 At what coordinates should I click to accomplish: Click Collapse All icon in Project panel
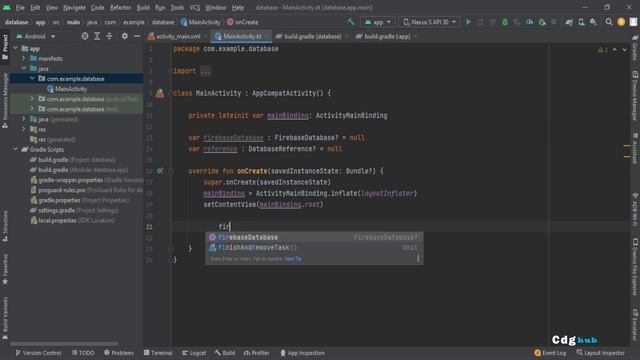coord(109,36)
